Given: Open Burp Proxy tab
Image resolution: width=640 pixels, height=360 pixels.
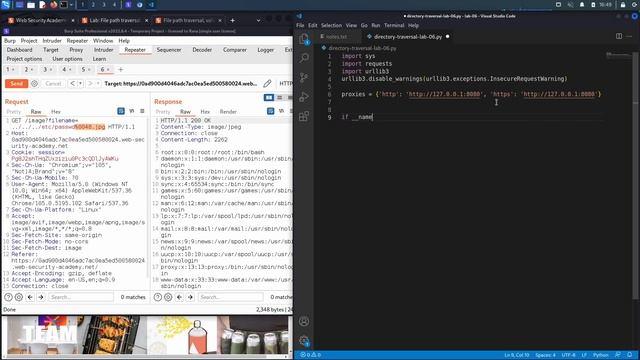Looking at the screenshot, I should 76,50.
